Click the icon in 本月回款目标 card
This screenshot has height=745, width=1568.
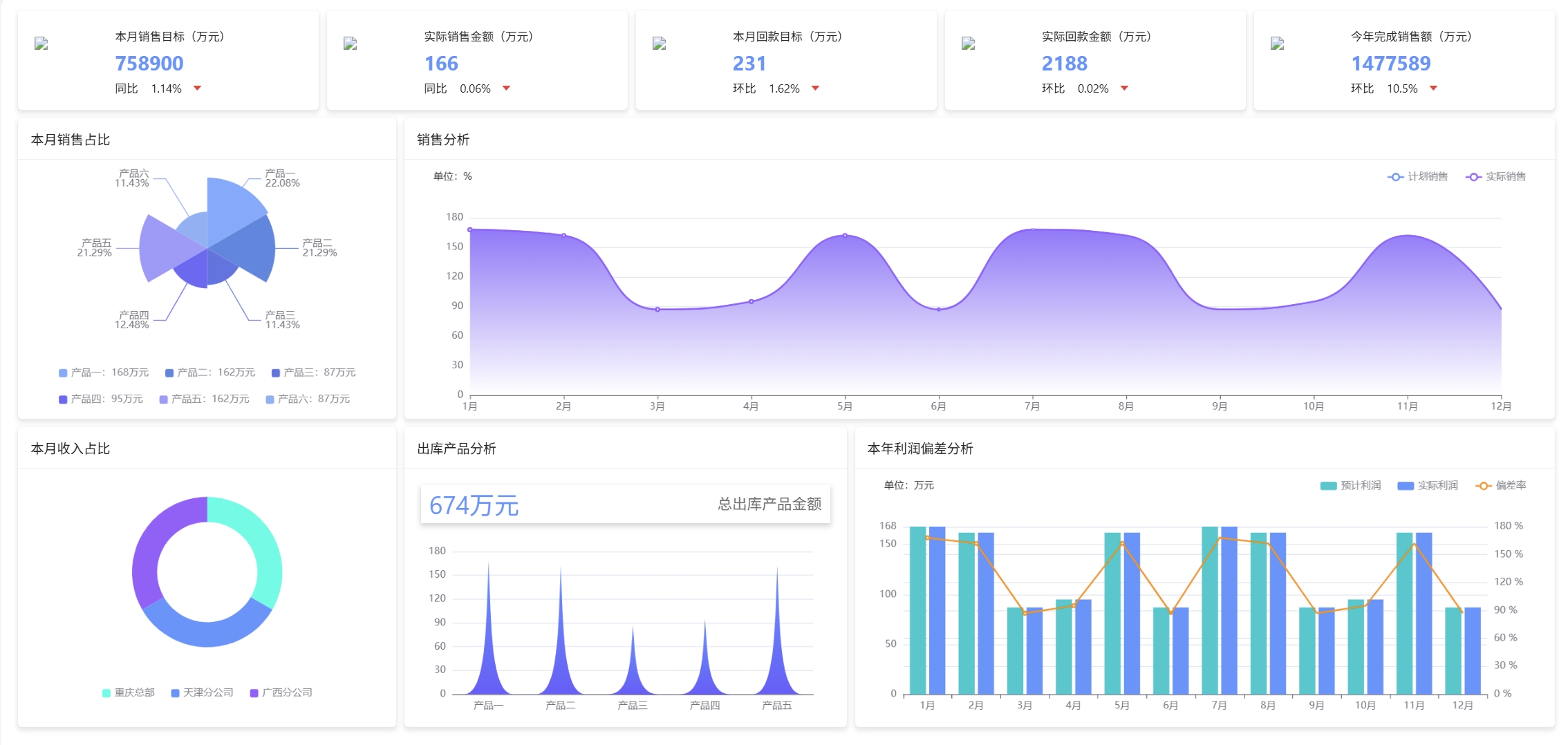(660, 44)
